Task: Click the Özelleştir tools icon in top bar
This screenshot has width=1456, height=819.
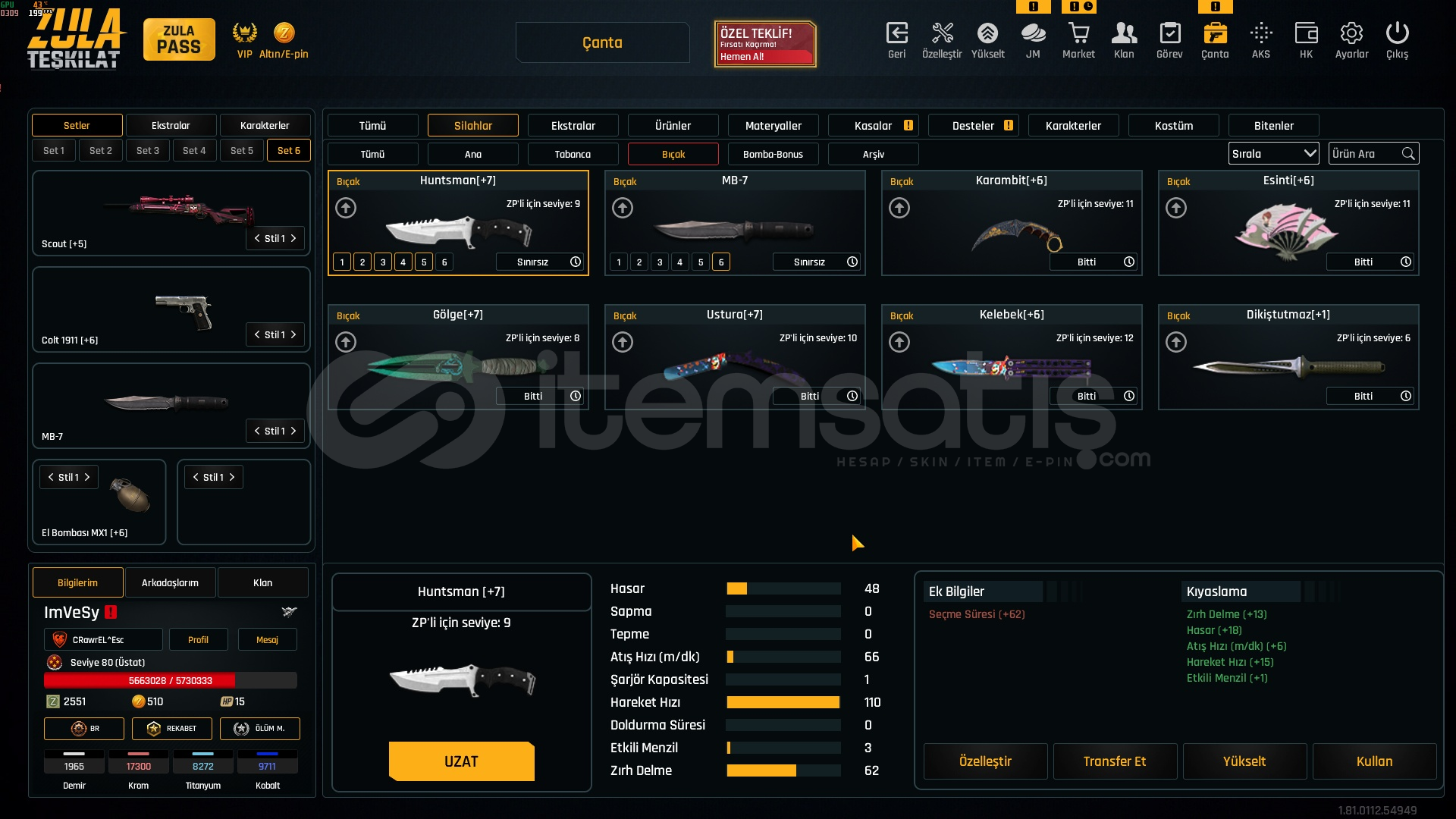Action: [942, 33]
